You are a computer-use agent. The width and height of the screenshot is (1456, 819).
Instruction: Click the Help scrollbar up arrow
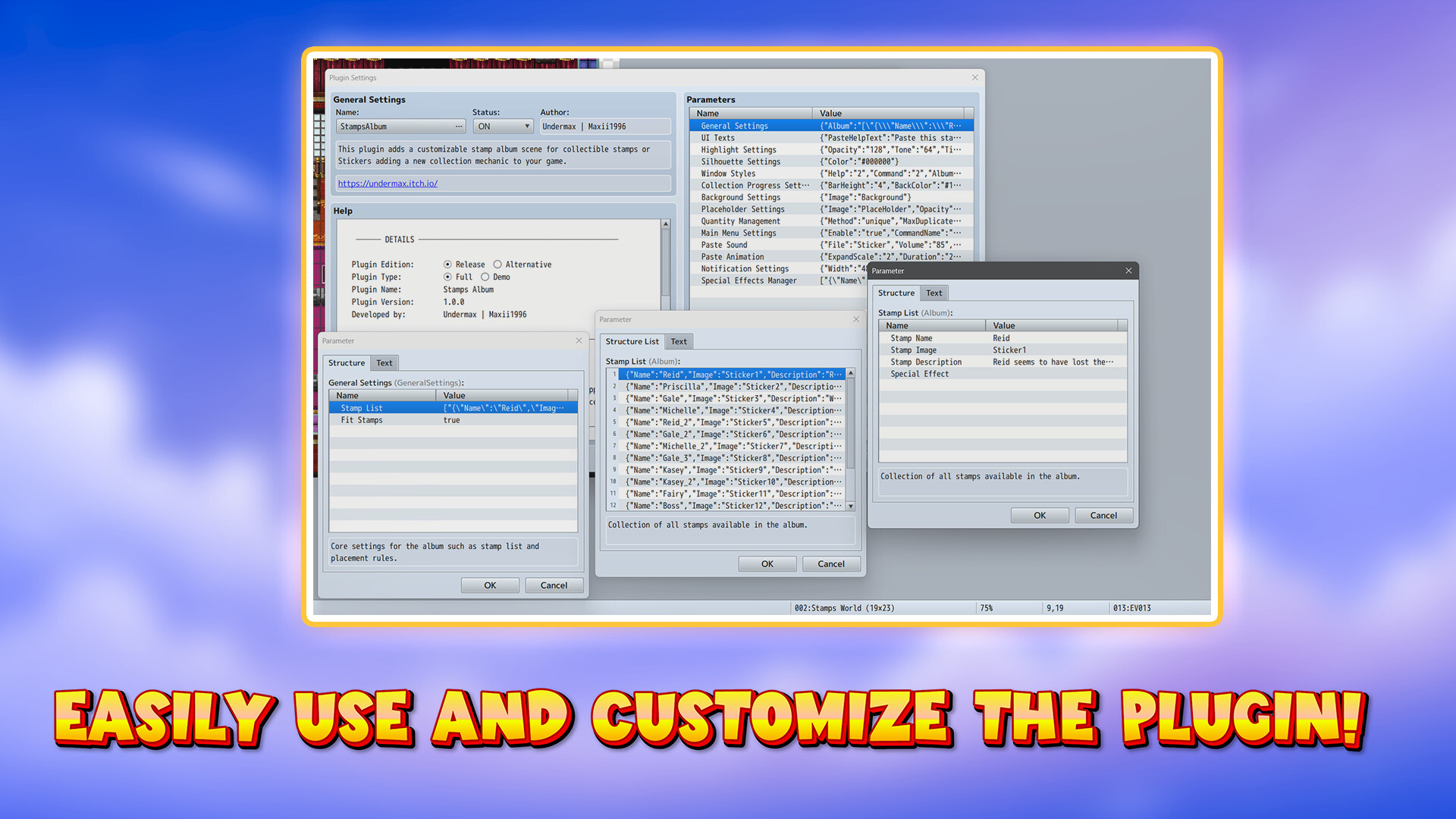[x=666, y=222]
